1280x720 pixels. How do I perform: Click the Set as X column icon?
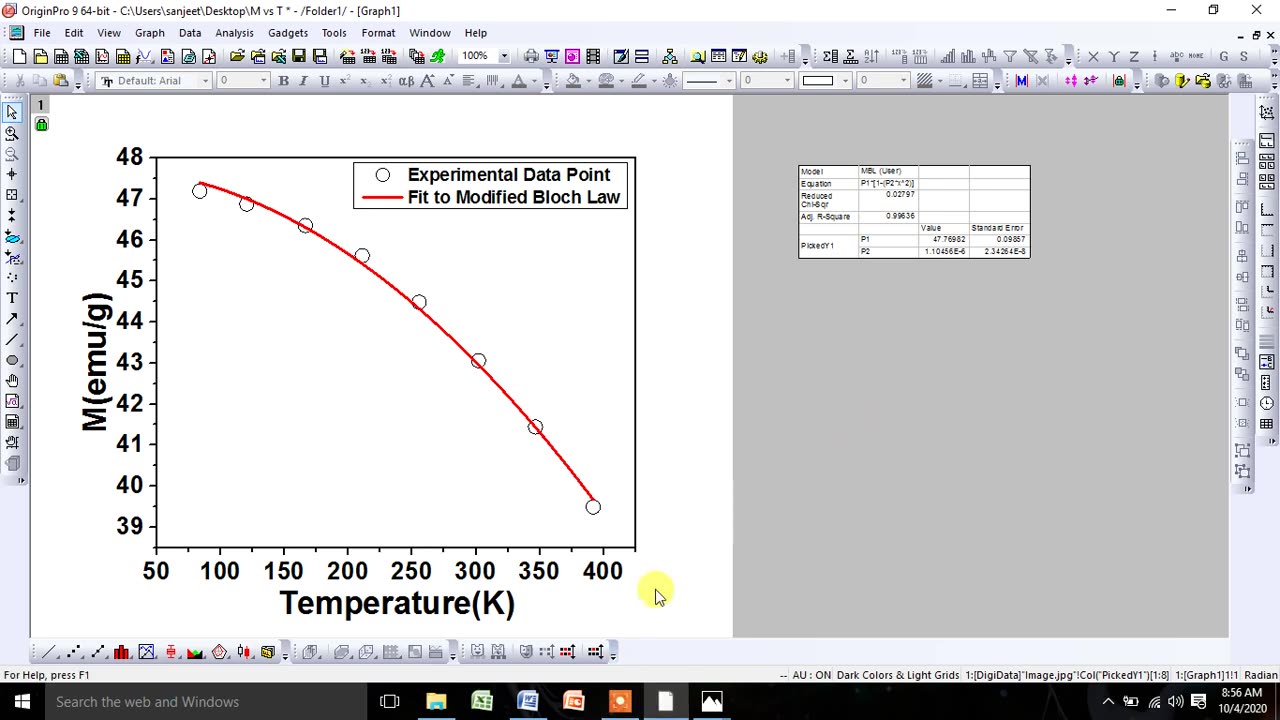coord(1093,57)
